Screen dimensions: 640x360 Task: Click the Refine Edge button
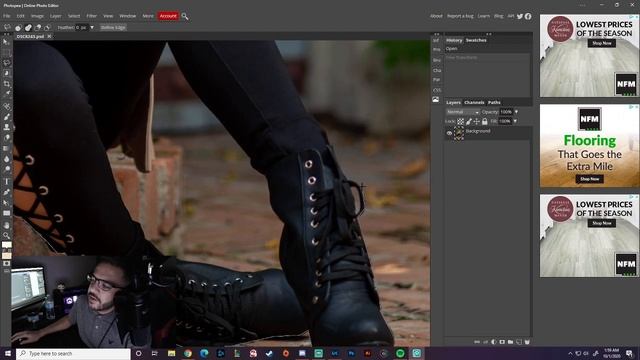coord(113,28)
